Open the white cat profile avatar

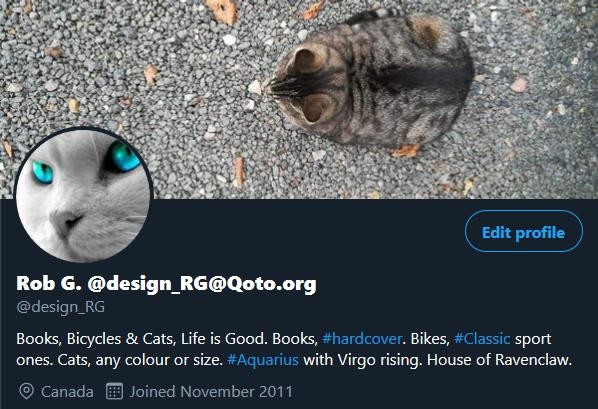click(x=84, y=195)
